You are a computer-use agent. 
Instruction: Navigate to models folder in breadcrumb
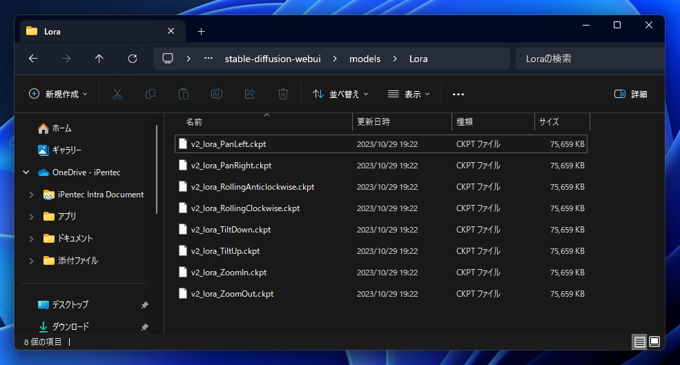pos(365,59)
